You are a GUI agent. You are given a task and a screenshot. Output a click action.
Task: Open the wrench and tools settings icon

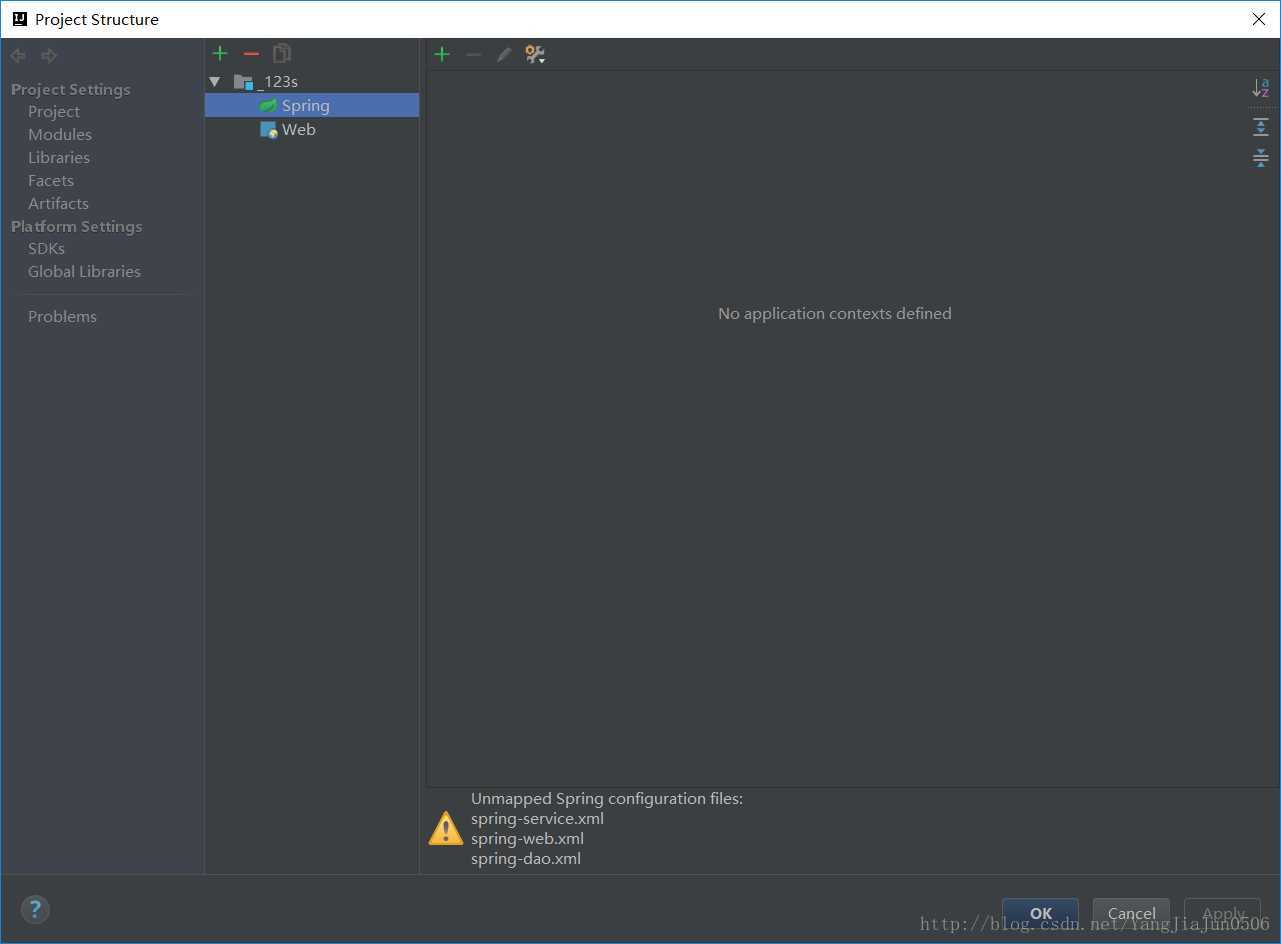coord(535,54)
